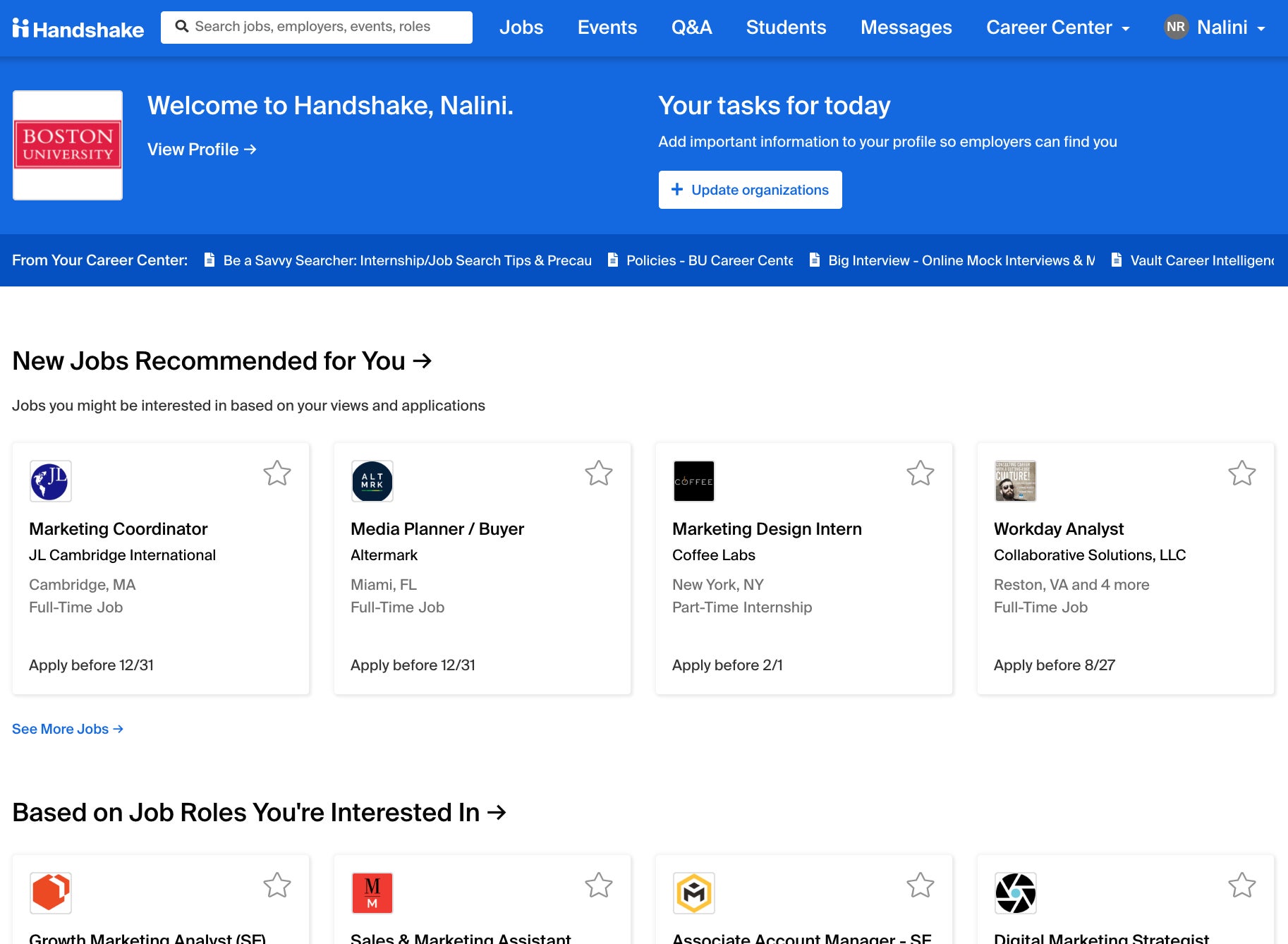Viewport: 1288px width, 944px height.
Task: Star the Digital Marketing Strategist job
Action: point(1242,885)
